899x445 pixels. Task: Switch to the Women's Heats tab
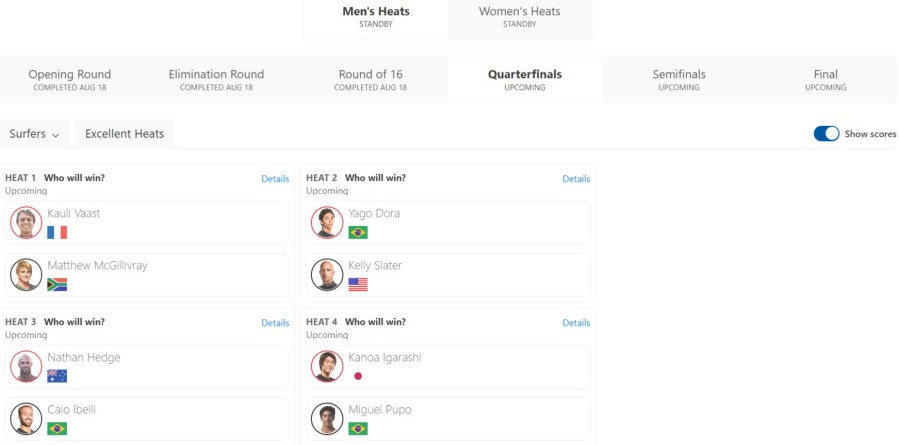point(520,17)
